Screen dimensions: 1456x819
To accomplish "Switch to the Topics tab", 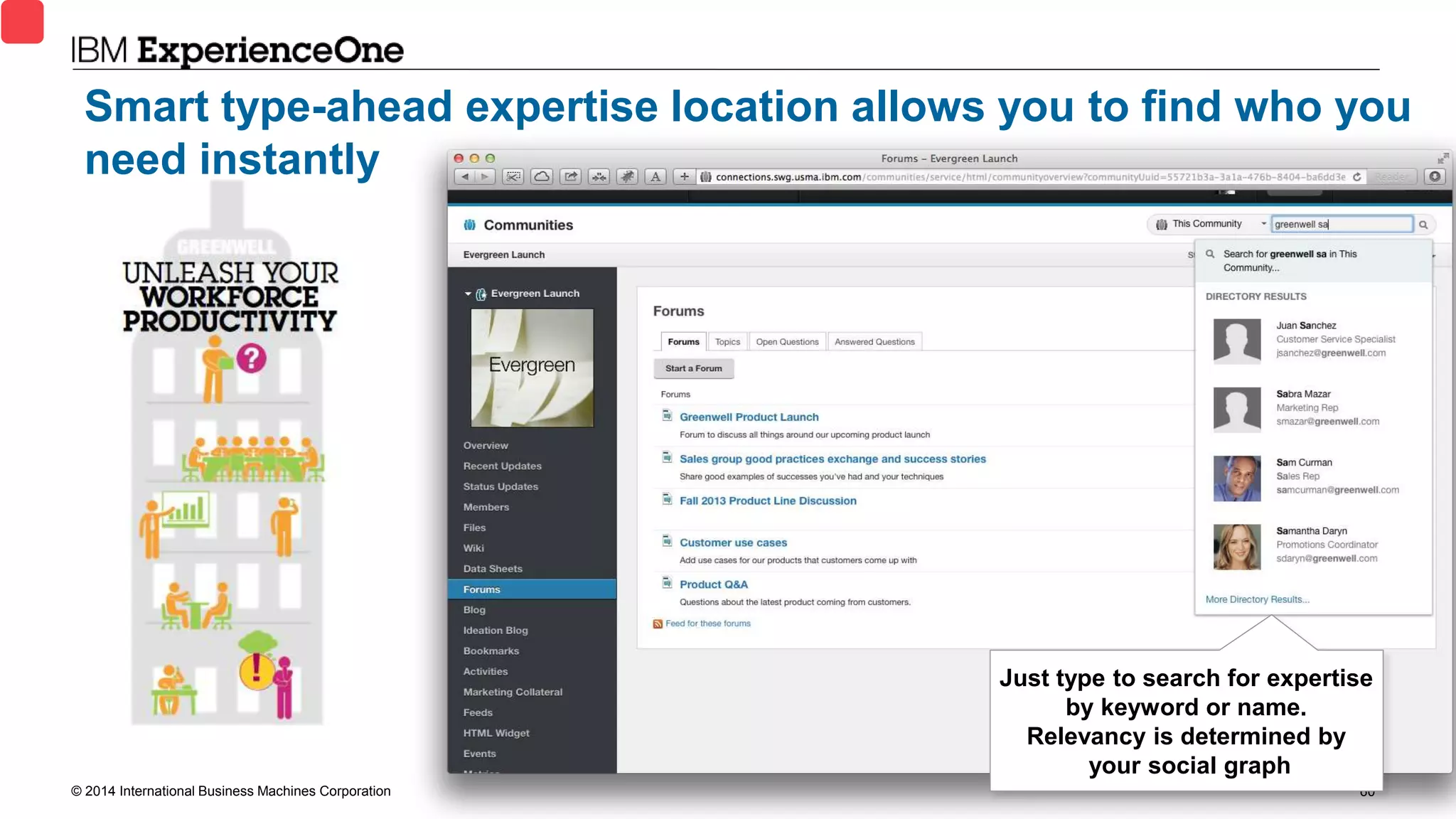I will pyautogui.click(x=727, y=342).
